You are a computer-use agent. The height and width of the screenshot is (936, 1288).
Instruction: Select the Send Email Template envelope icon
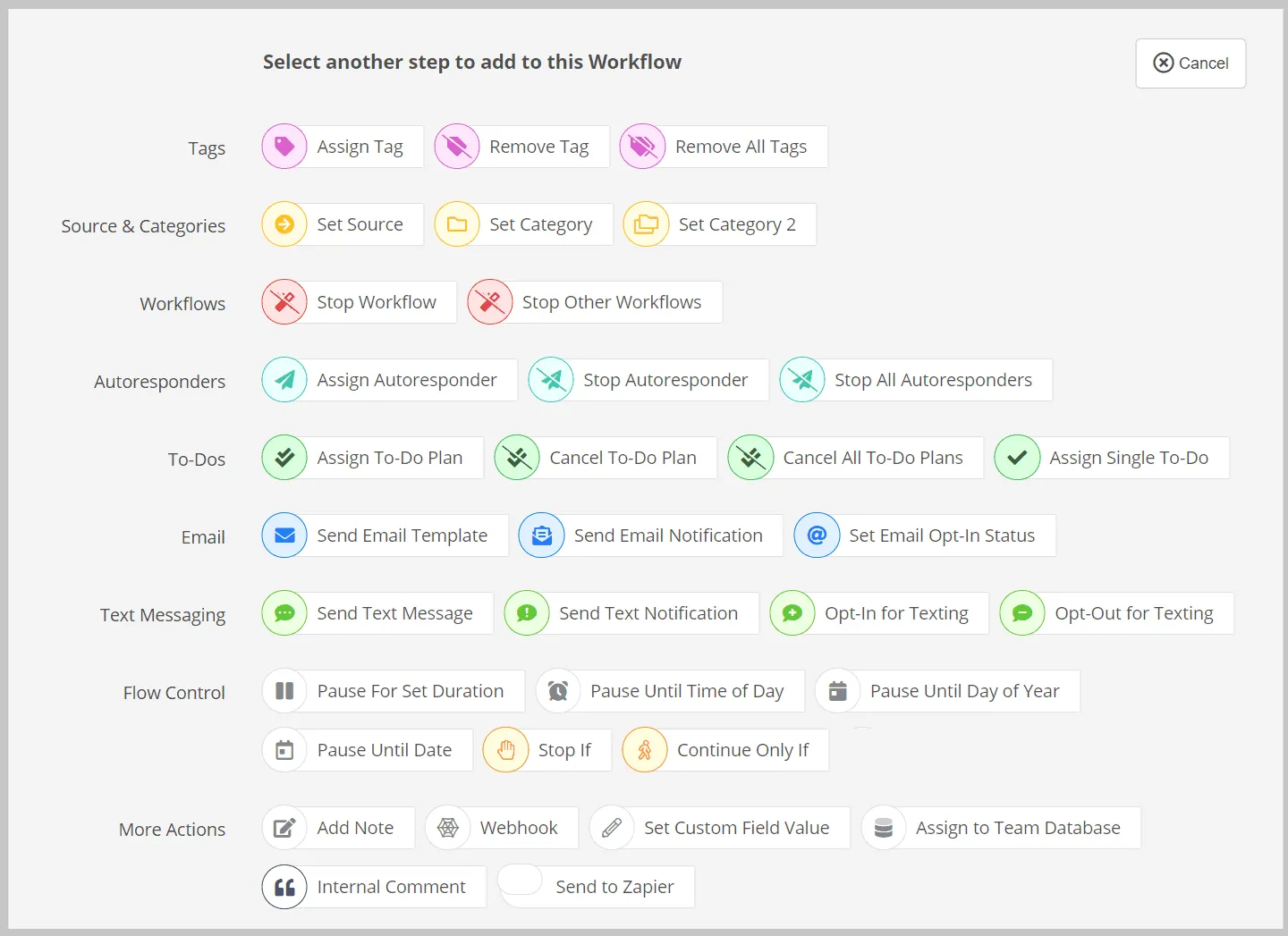pyautogui.click(x=284, y=535)
